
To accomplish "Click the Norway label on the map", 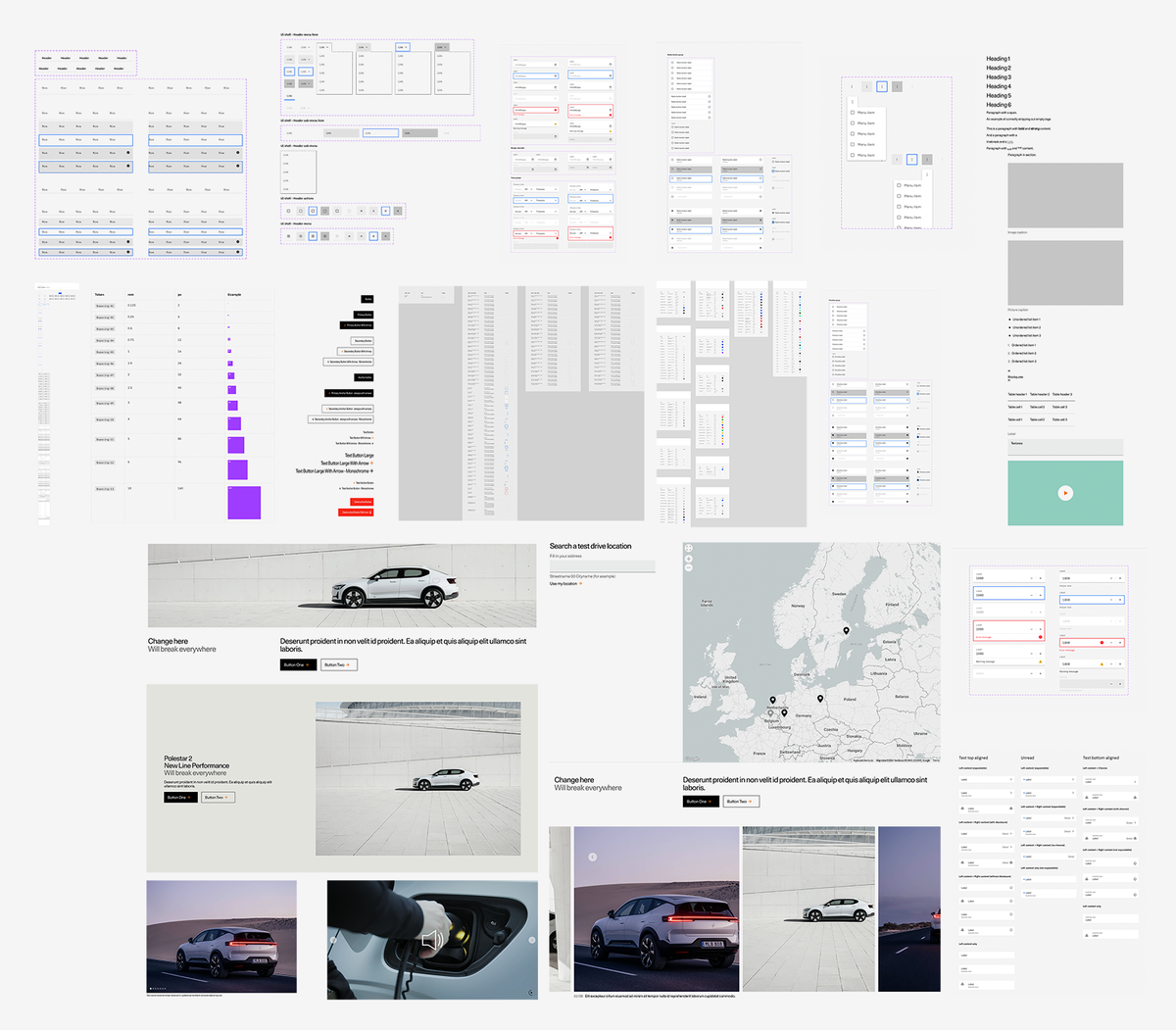I will click(x=798, y=606).
